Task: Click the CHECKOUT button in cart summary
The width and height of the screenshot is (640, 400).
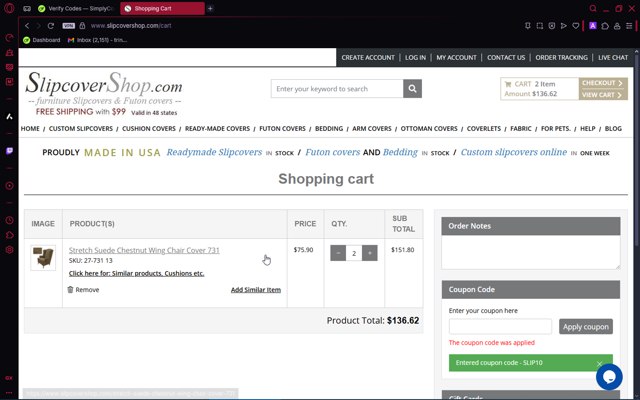Action: click(603, 83)
